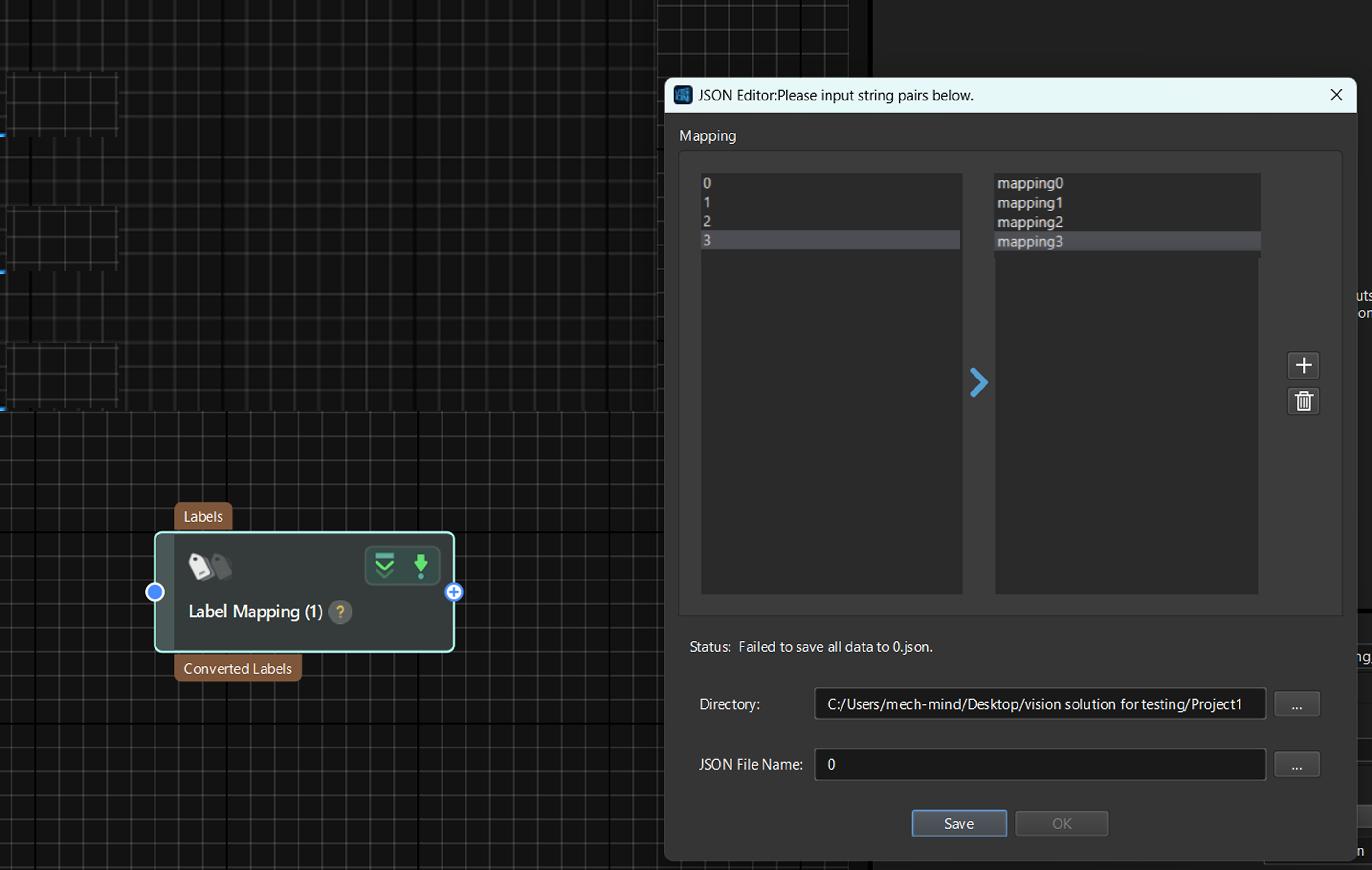This screenshot has height=870, width=1372.
Task: Click the Converted Labels output tag
Action: 238,669
